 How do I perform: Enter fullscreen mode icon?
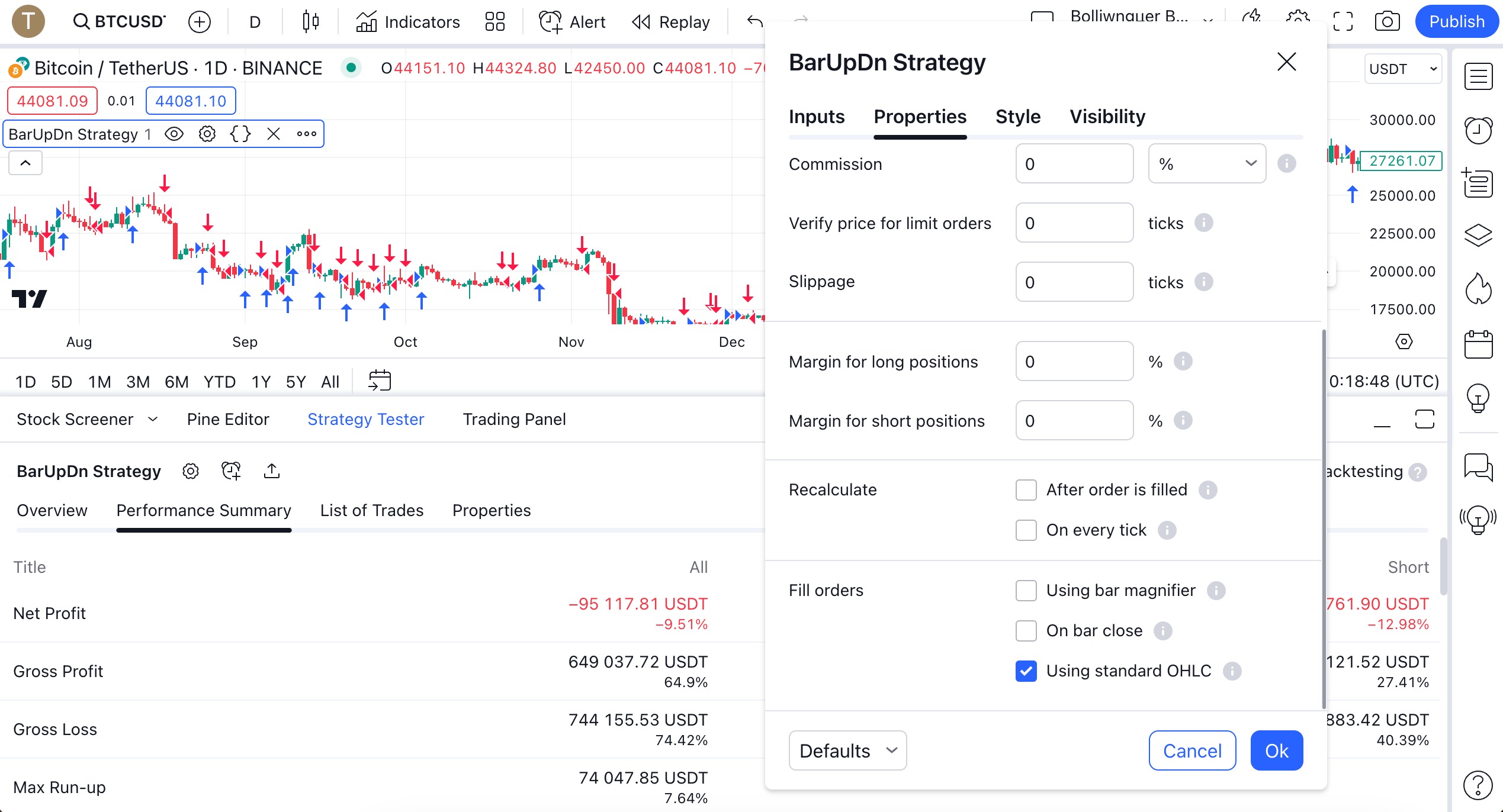pos(1343,22)
